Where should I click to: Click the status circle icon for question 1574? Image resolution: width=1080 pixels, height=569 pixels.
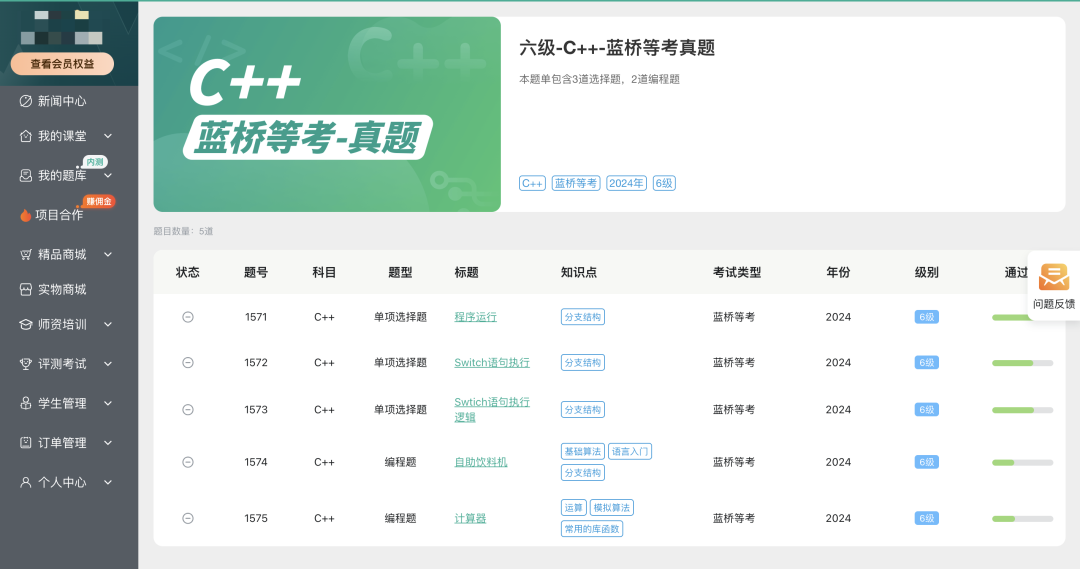point(187,462)
